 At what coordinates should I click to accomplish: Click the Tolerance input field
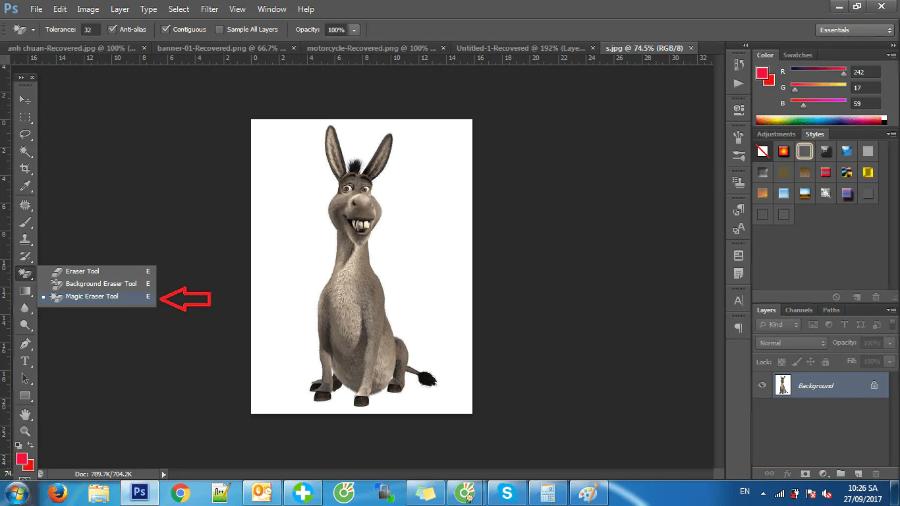coord(90,30)
